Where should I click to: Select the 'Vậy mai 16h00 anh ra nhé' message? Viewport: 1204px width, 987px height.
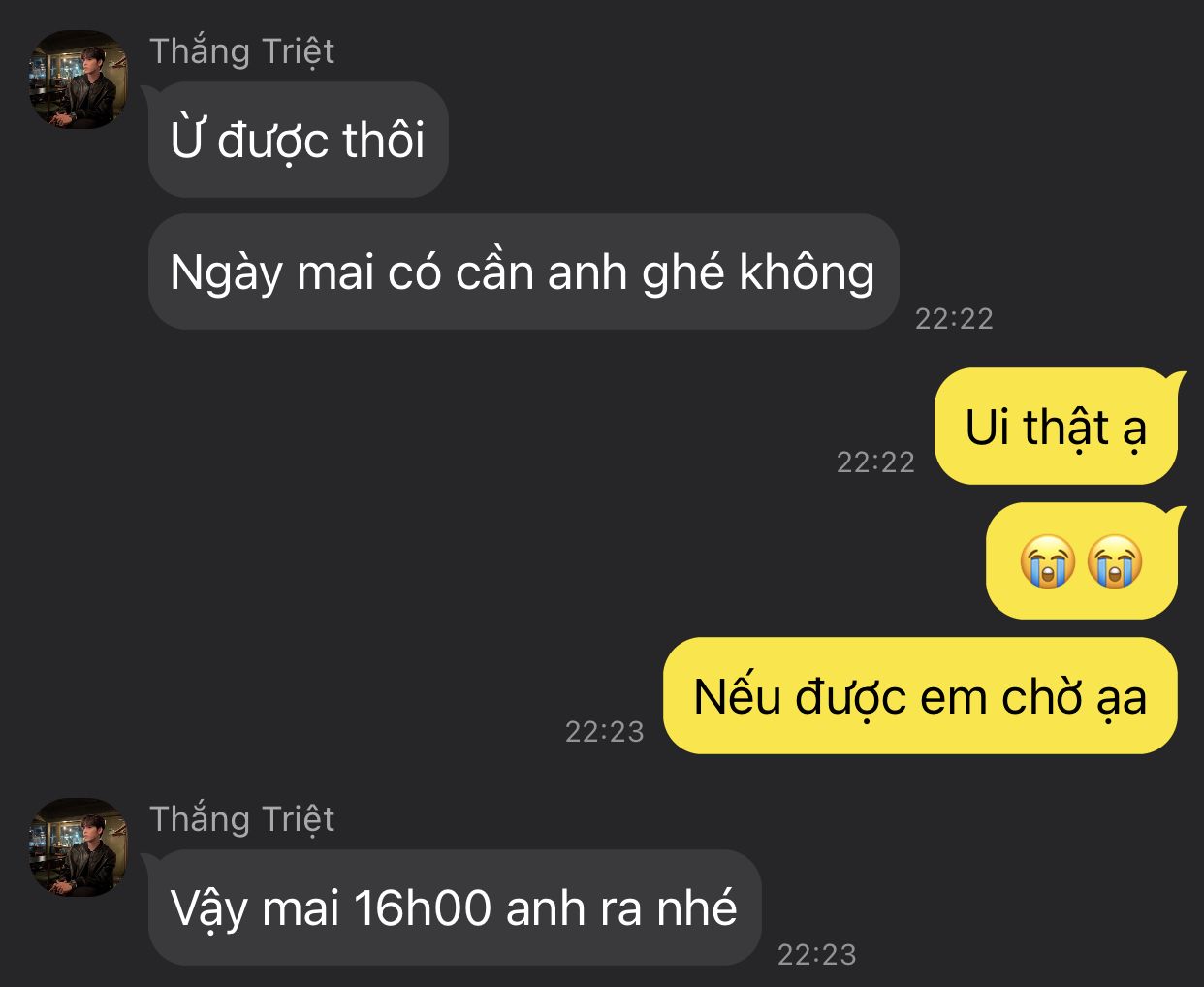455,907
